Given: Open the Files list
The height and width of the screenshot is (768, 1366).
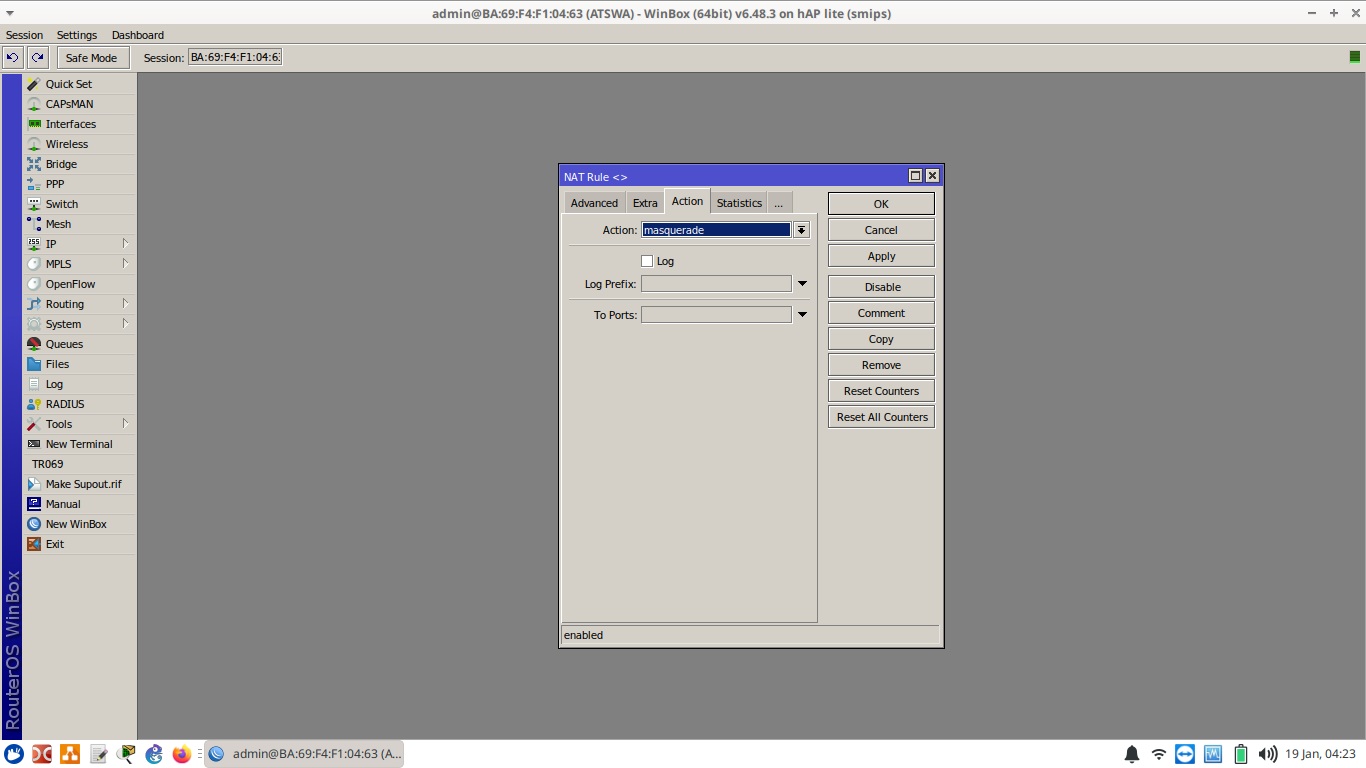Looking at the screenshot, I should pos(79,364).
